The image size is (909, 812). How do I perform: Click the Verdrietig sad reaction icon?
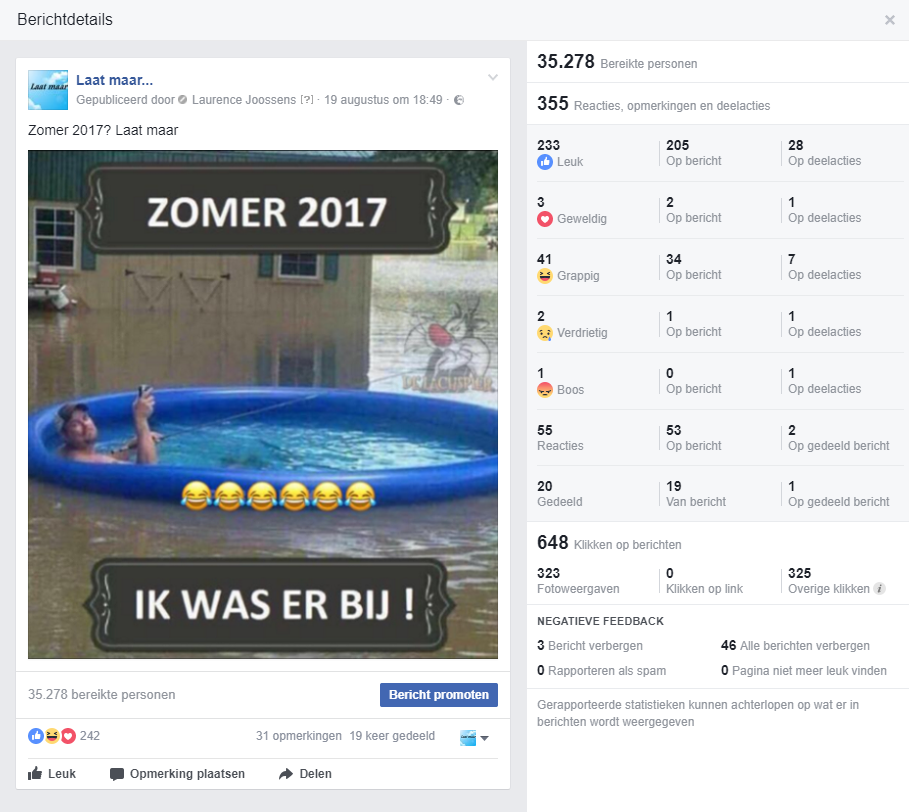click(545, 333)
